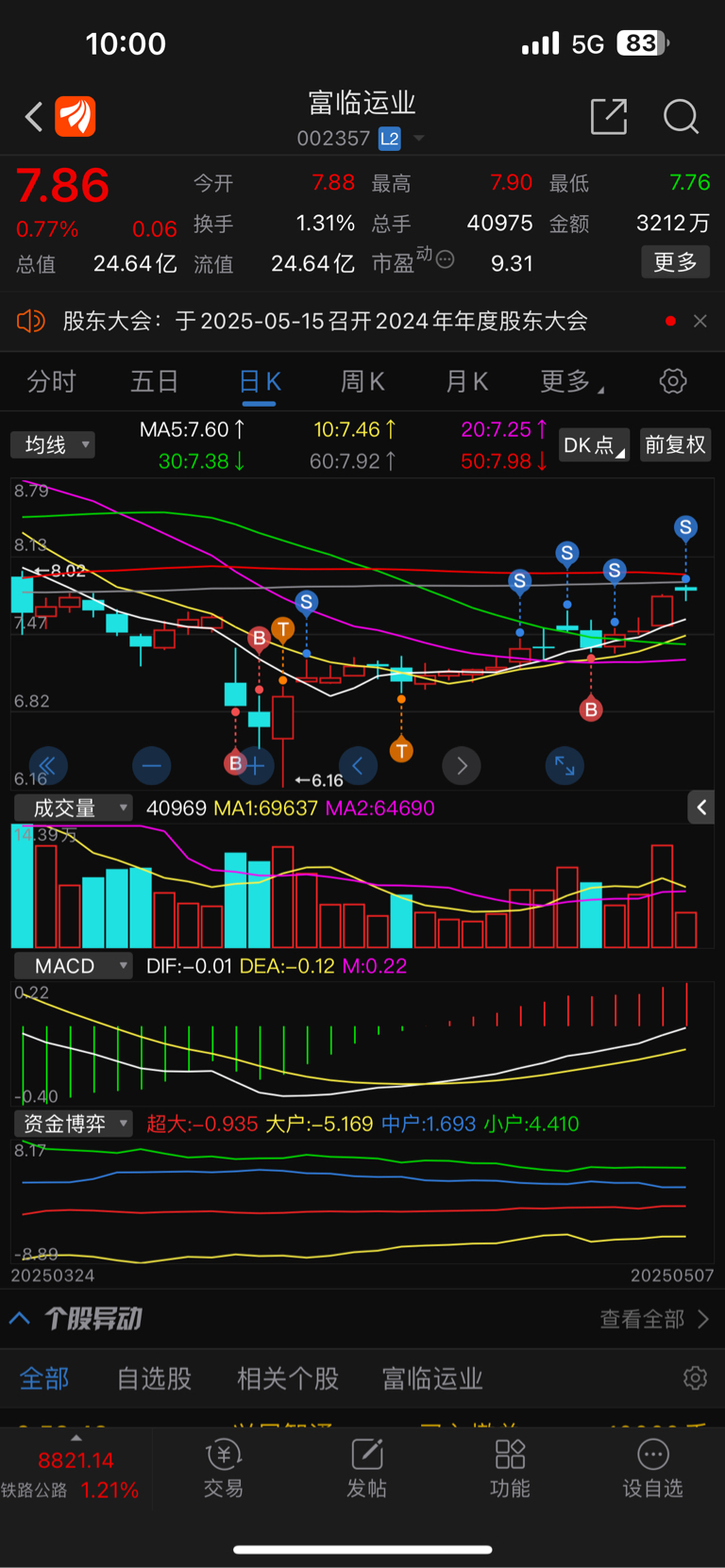Tap the MA1:69637 volume value
The image size is (725, 1568).
coord(265,808)
